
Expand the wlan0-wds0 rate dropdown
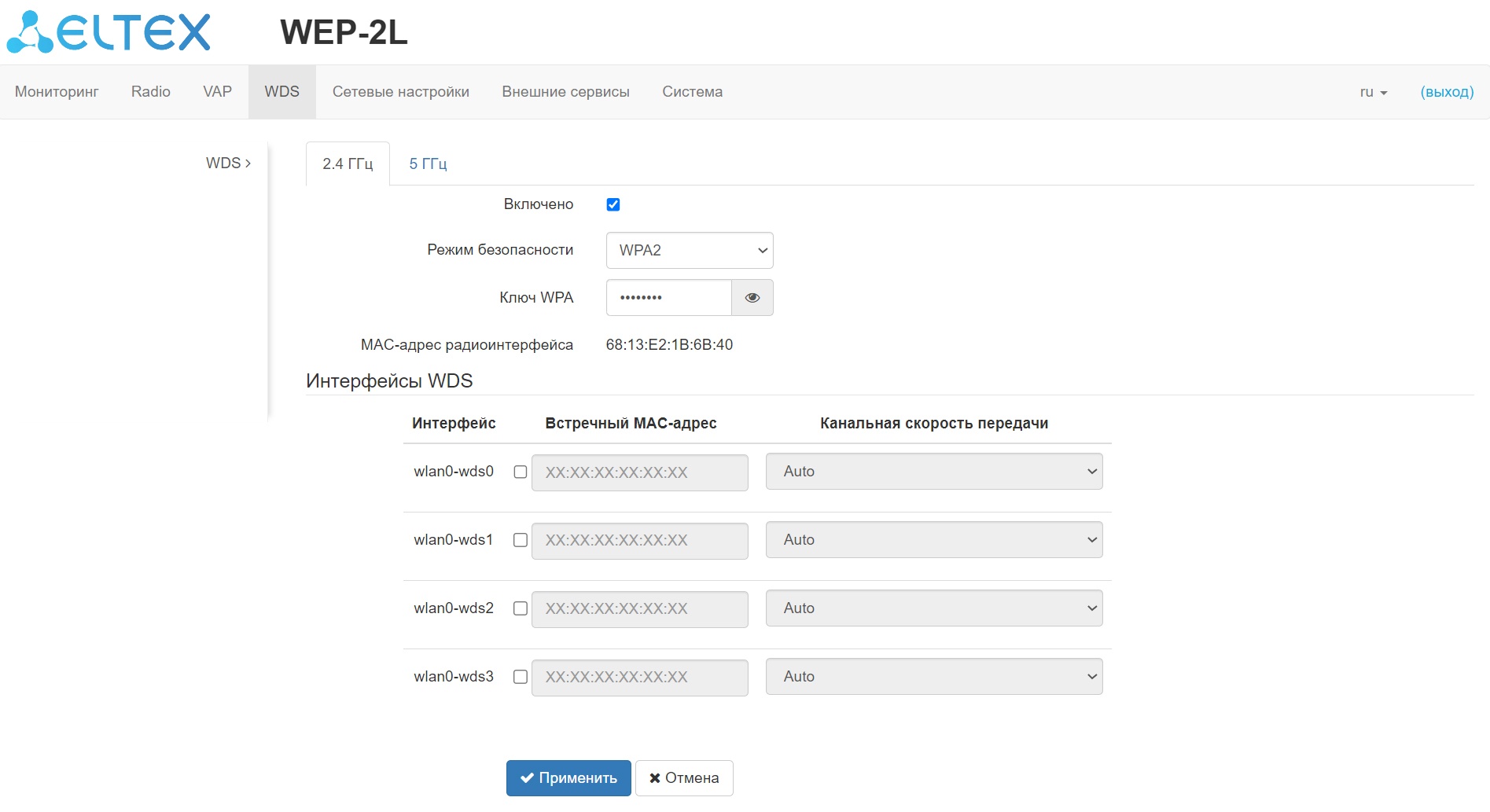934,472
